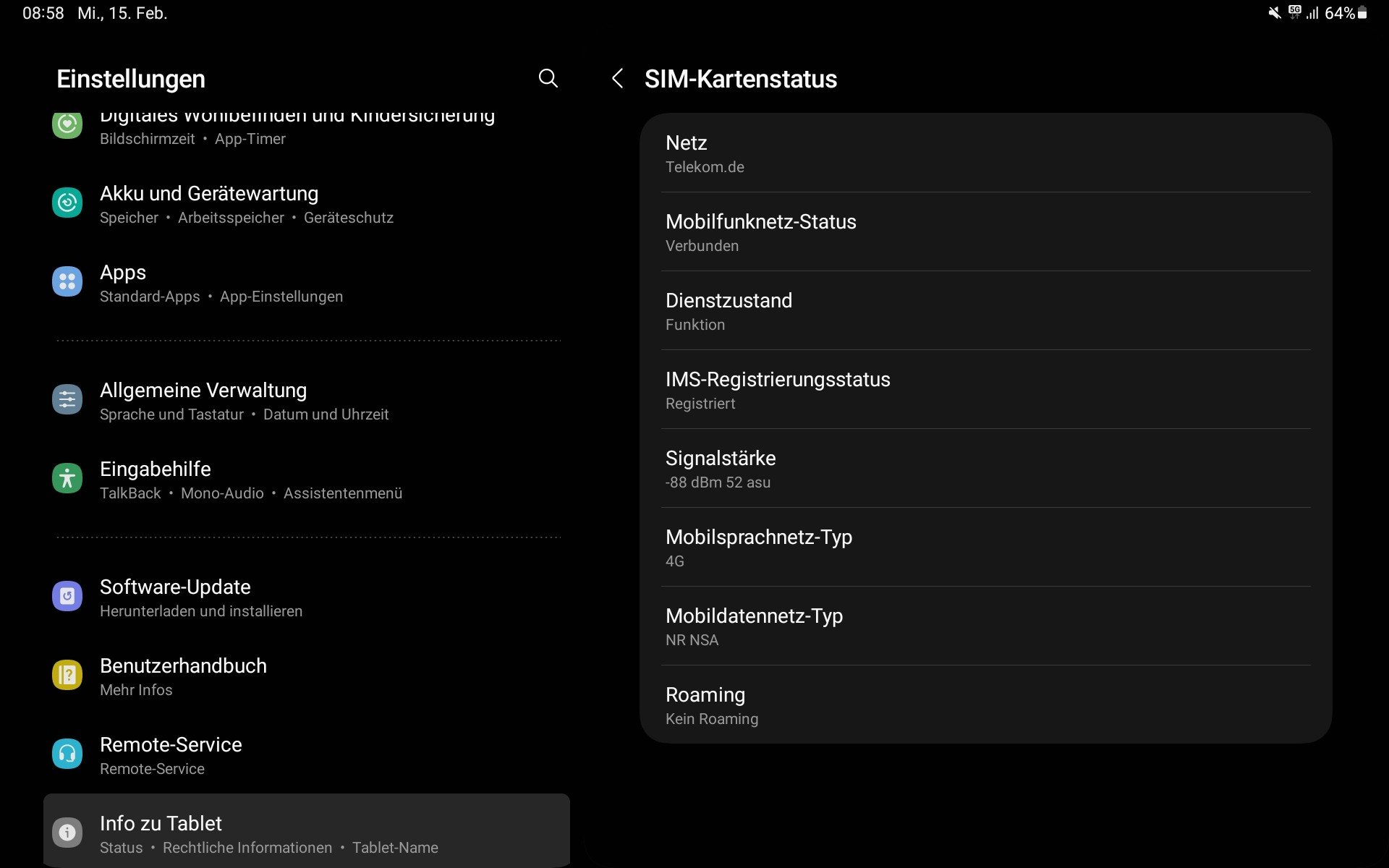Tap the Mobildatennetz-Typ NR NSA row
This screenshot has width=1389, height=868.
point(985,626)
